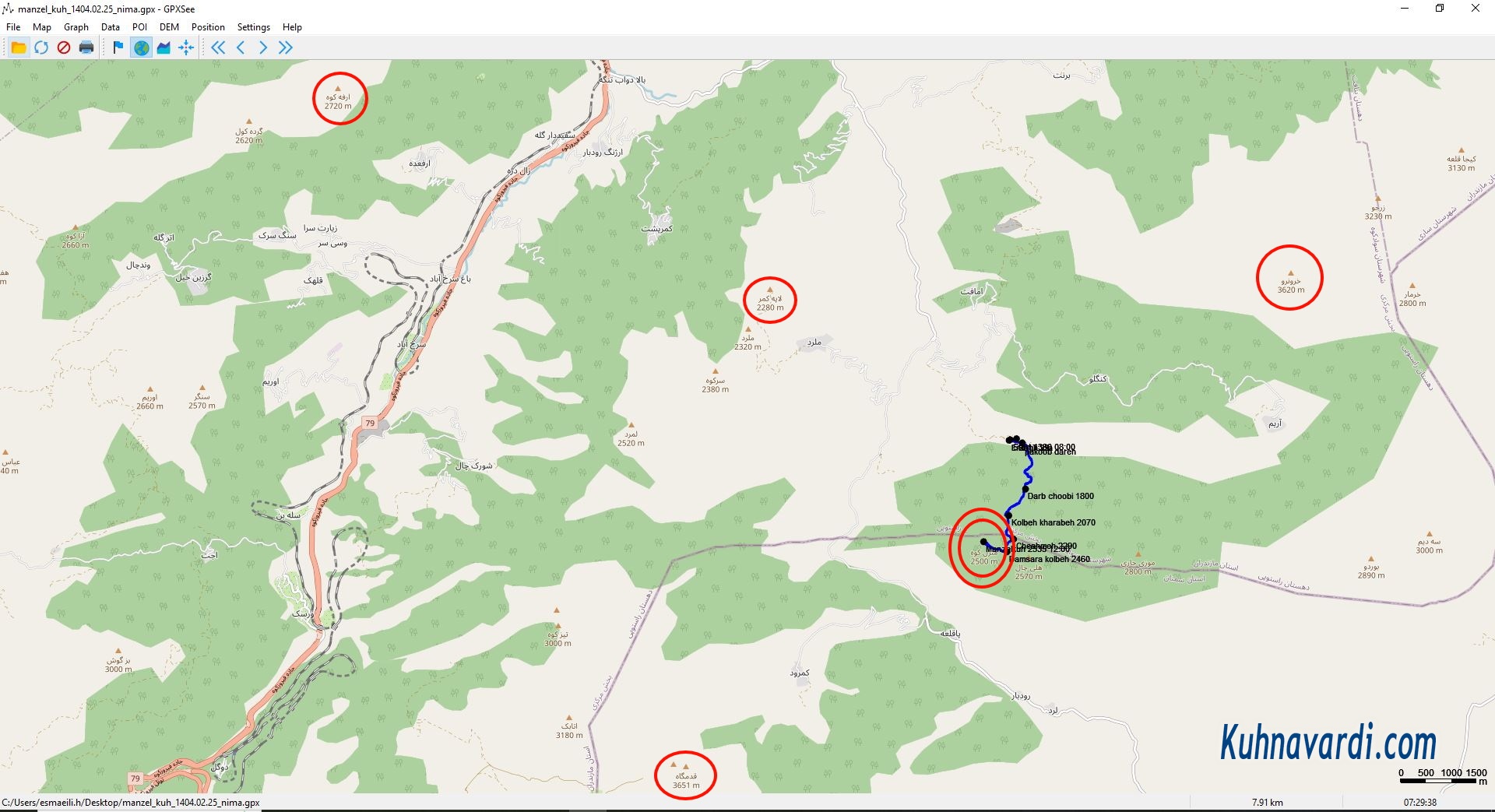This screenshot has width=1495, height=812.
Task: Open the Map menu
Action: coord(42,26)
